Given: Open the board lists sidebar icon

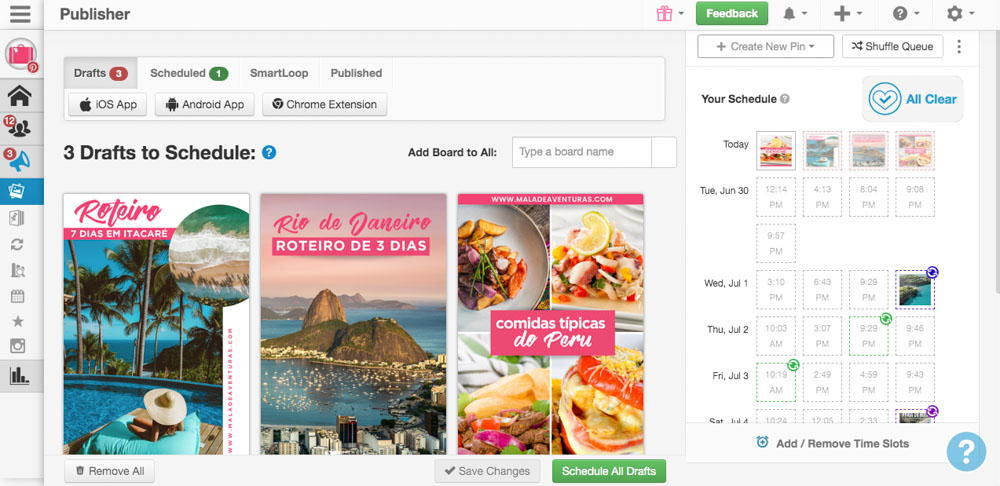Looking at the screenshot, I should point(17,218).
